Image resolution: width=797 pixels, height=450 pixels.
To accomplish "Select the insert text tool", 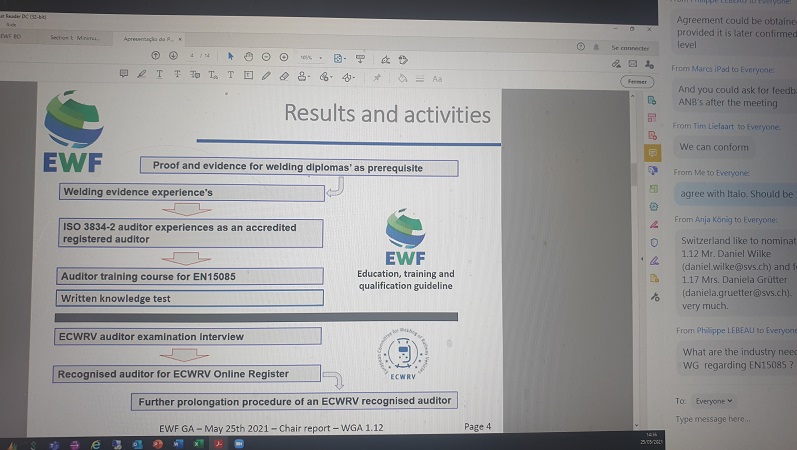I will coord(213,75).
